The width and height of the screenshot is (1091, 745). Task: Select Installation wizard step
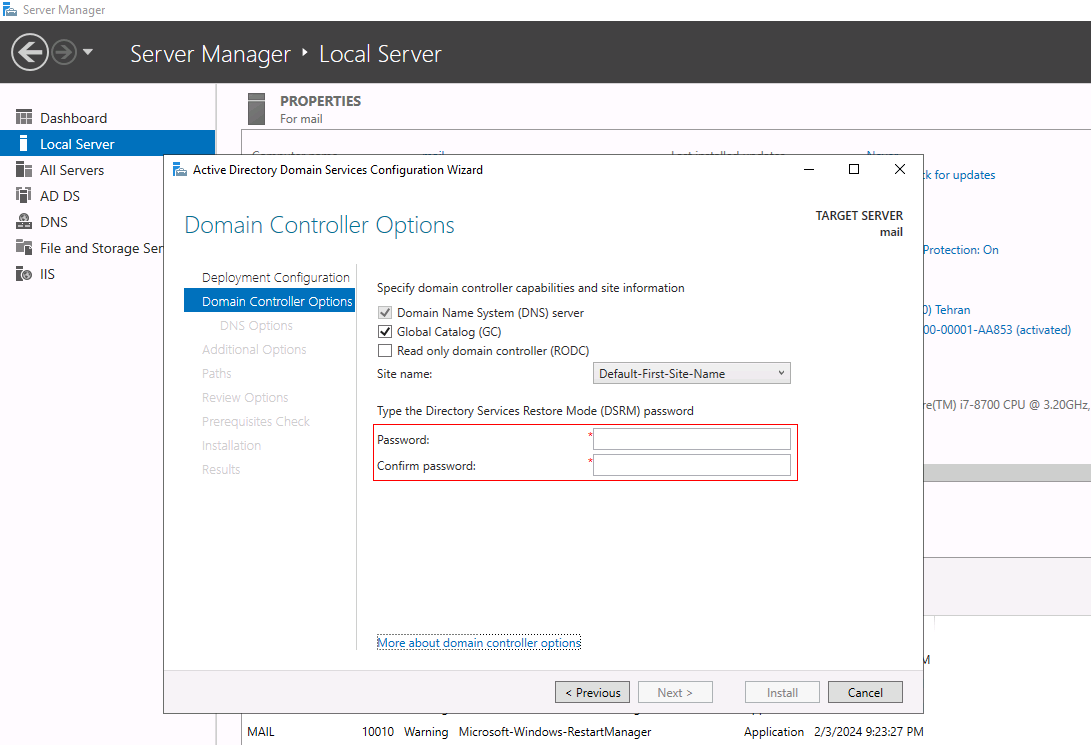[x=231, y=445]
